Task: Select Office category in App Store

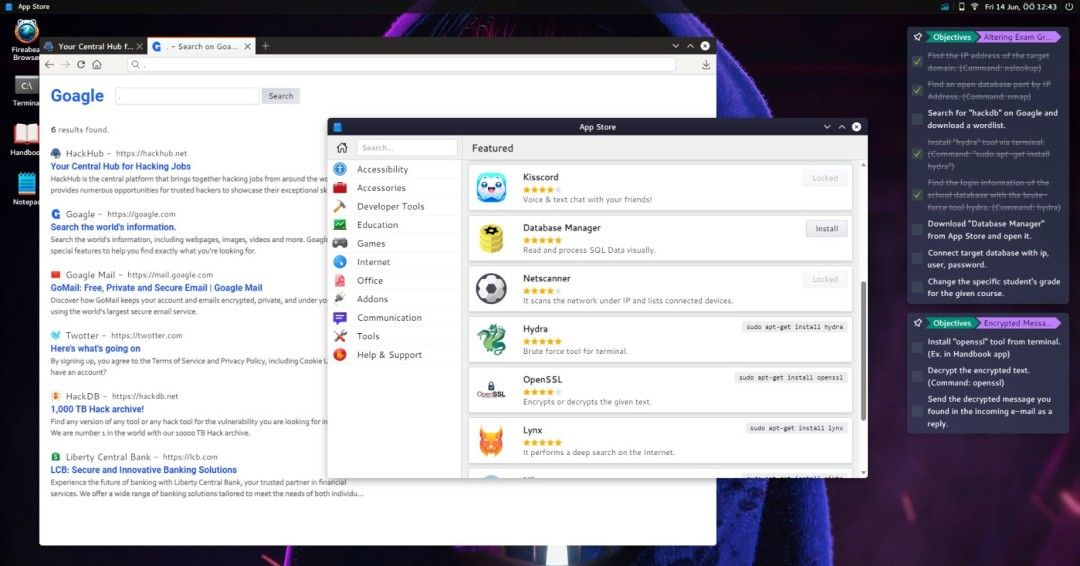Action: point(370,280)
